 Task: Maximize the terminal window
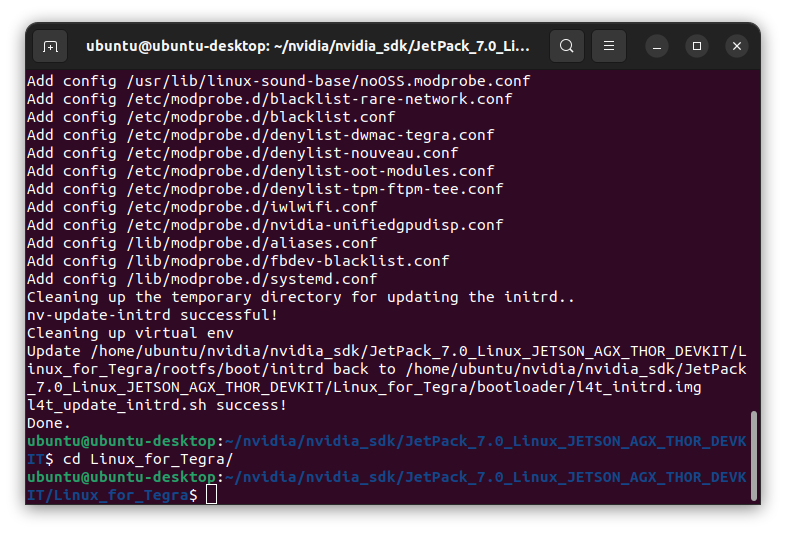697,47
